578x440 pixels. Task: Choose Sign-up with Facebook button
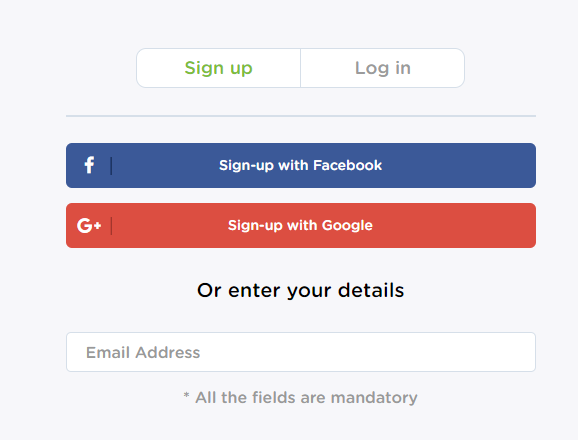point(301,165)
